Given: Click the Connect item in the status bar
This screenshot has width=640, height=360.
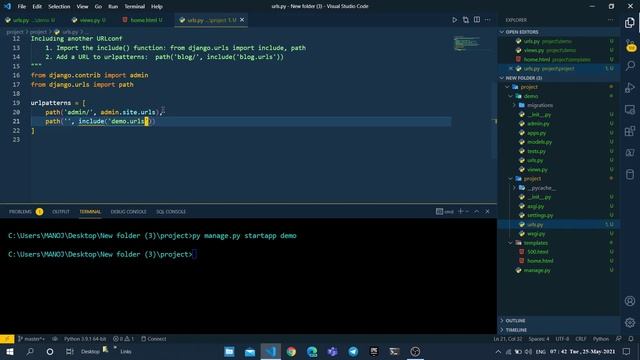Looking at the screenshot, I should (153, 339).
